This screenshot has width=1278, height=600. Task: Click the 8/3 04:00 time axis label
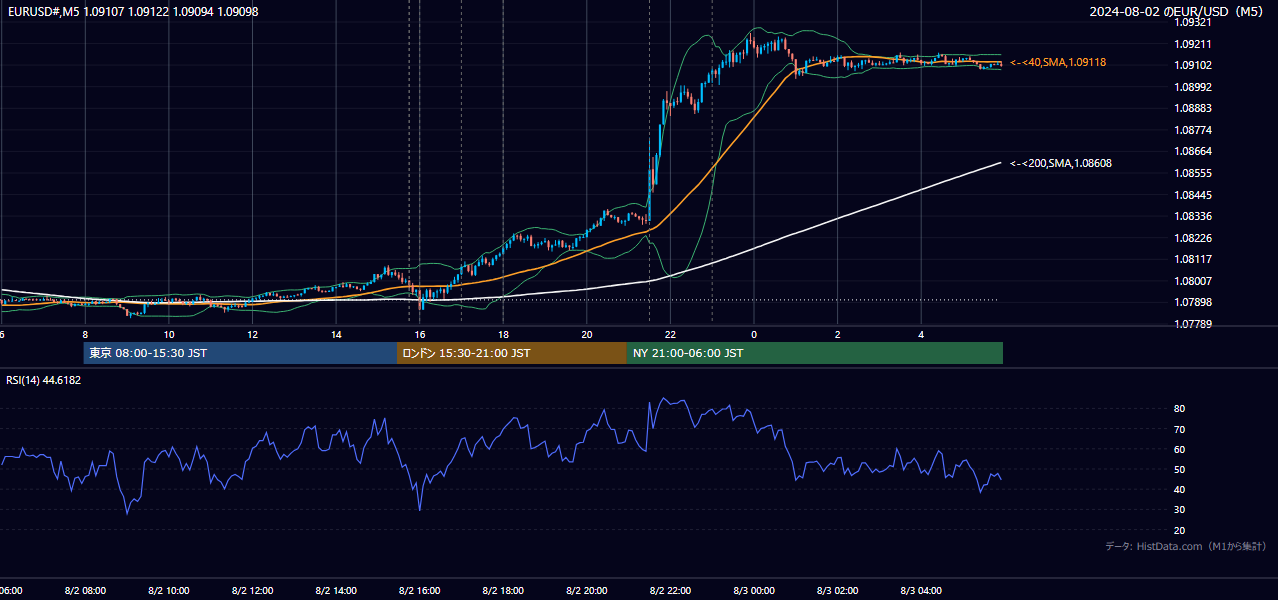[921, 590]
